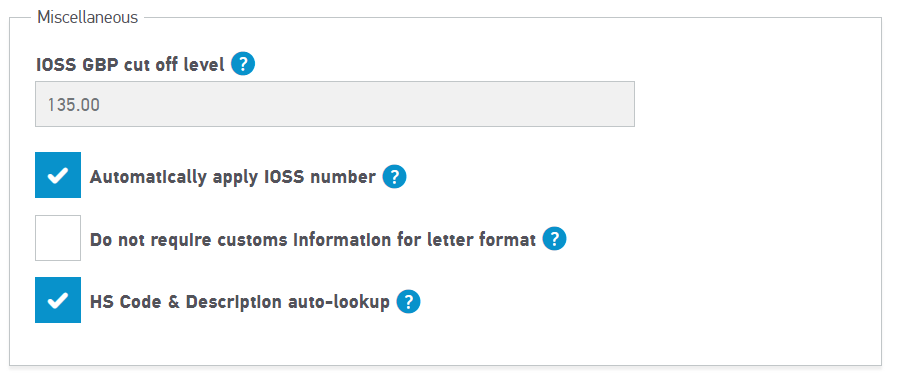Click the 'IOSS GBP cut off level' label

coord(130,65)
